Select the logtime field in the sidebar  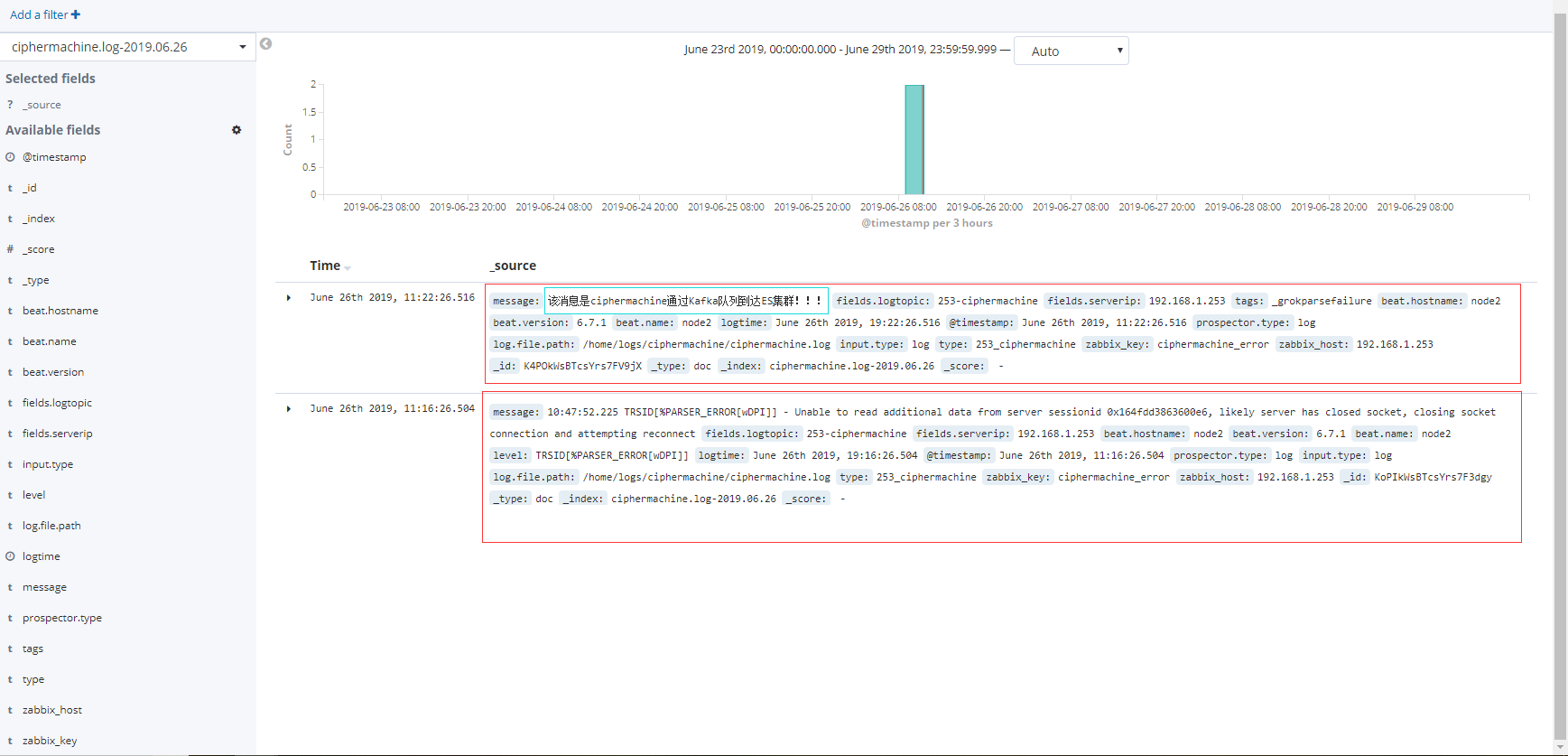pyautogui.click(x=42, y=556)
